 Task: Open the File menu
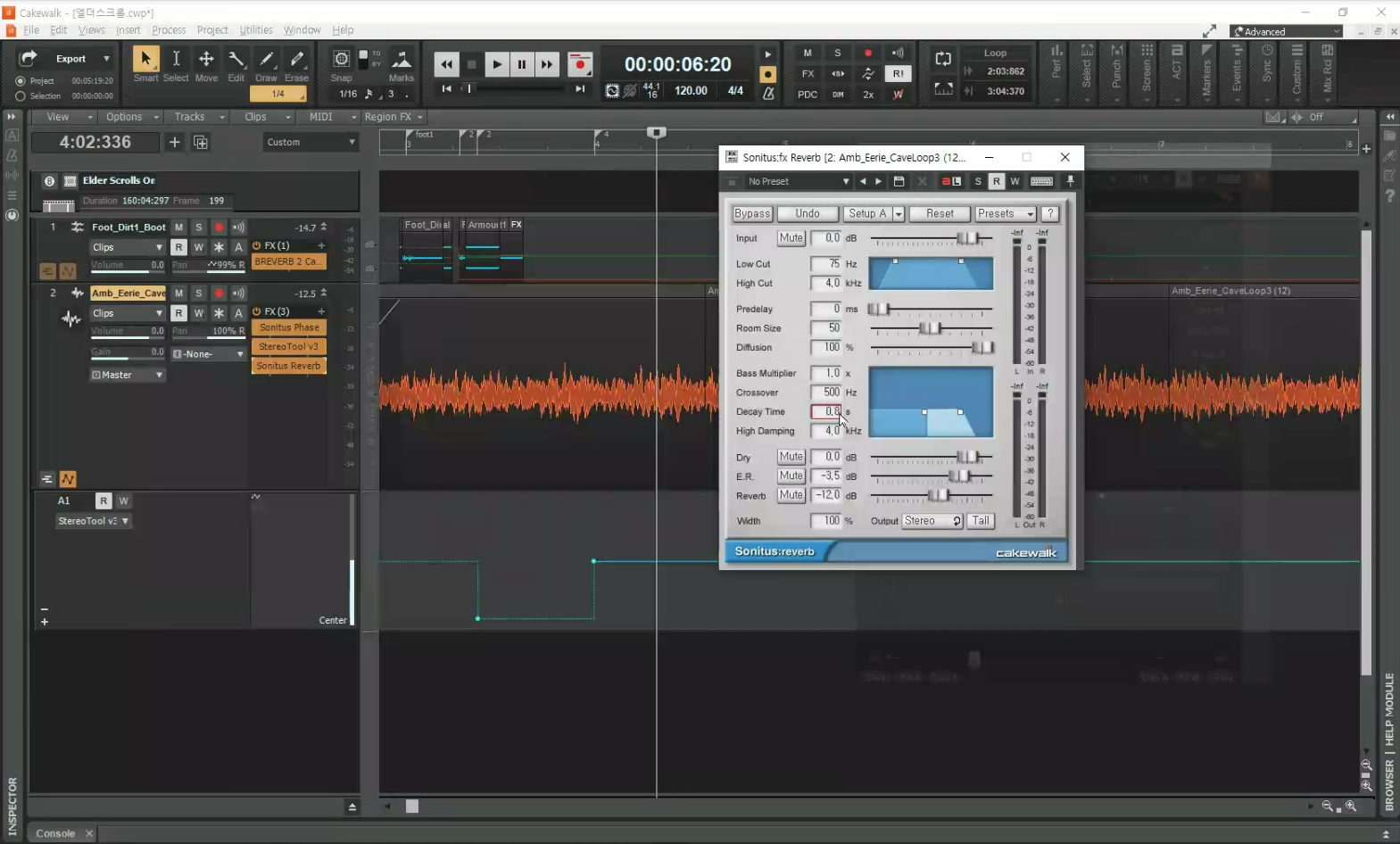31,29
